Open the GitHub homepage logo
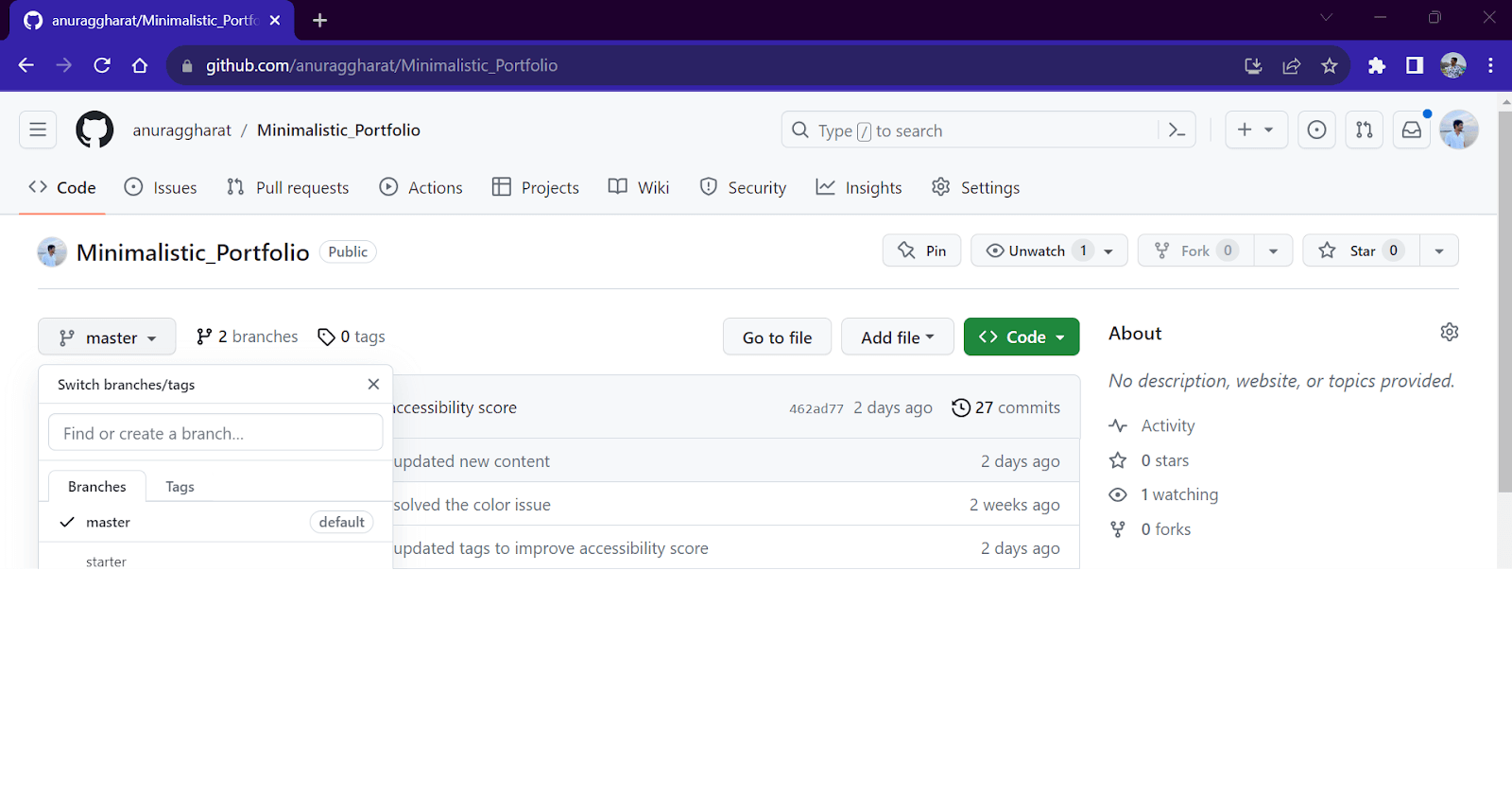1512x795 pixels. coord(94,130)
